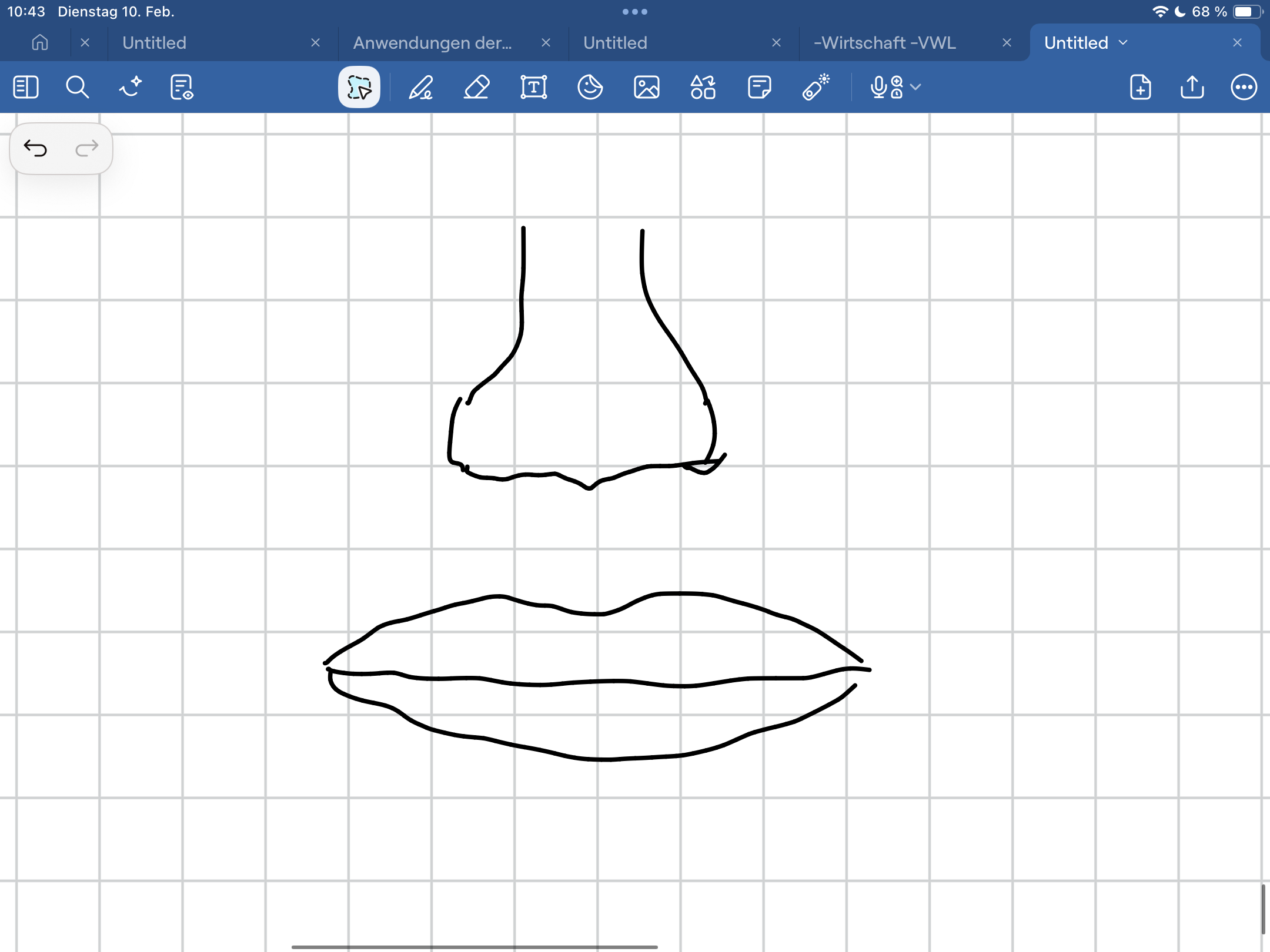Select the Eraser tool

tap(477, 88)
